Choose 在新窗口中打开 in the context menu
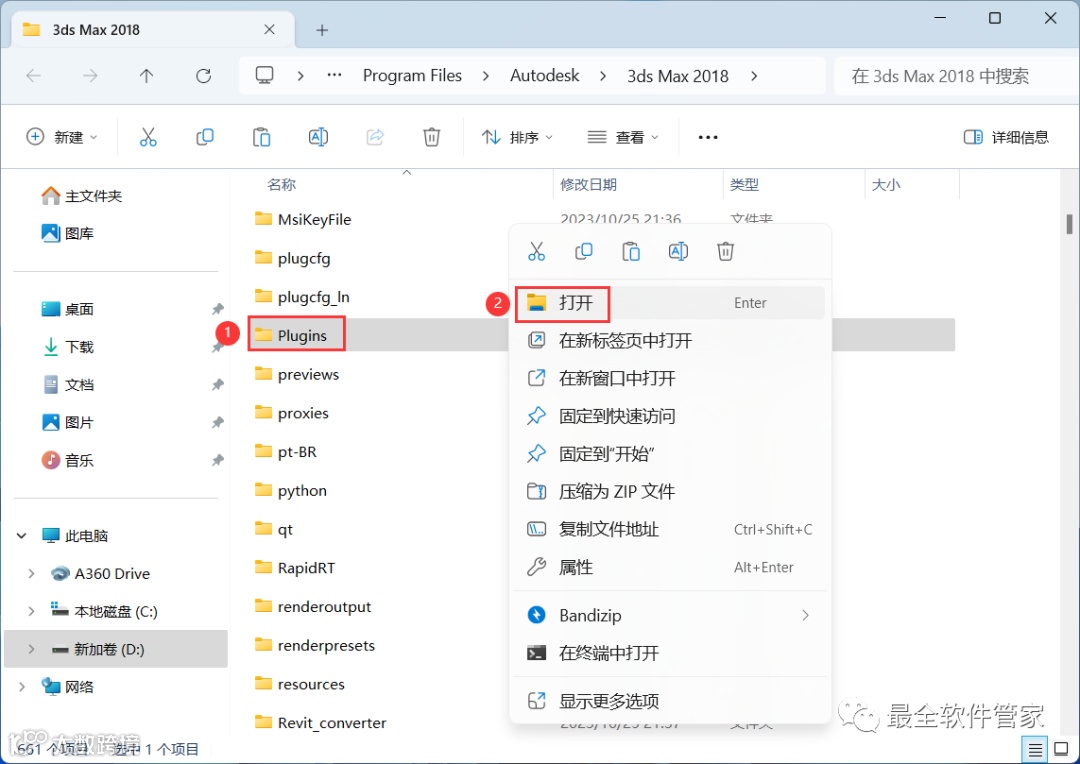 click(670, 378)
